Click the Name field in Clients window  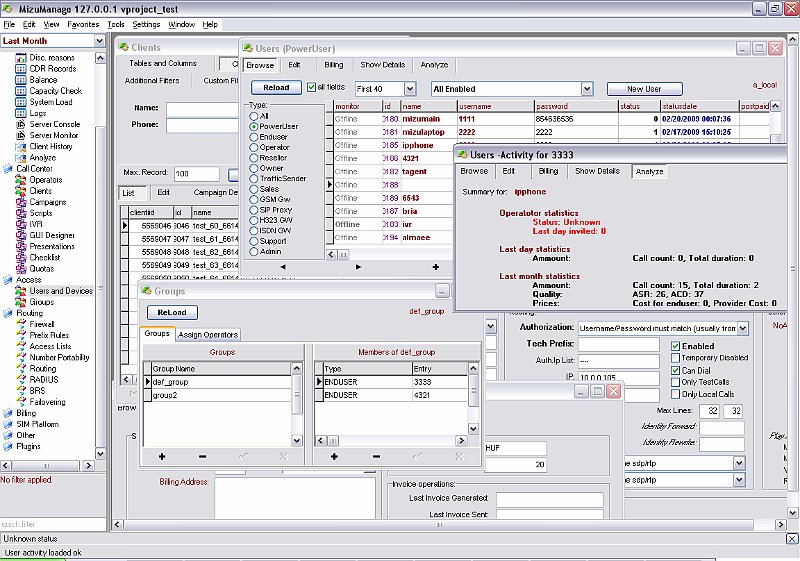tap(203, 109)
